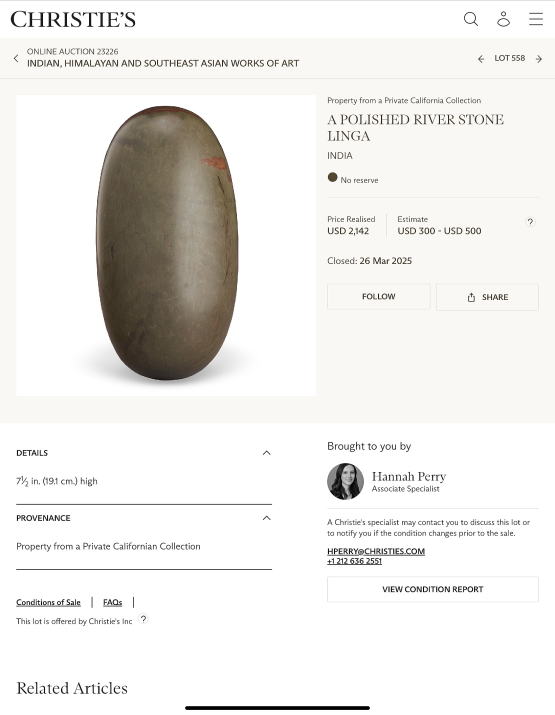
Task: Collapse the Provenance section chevron
Action: (x=267, y=518)
